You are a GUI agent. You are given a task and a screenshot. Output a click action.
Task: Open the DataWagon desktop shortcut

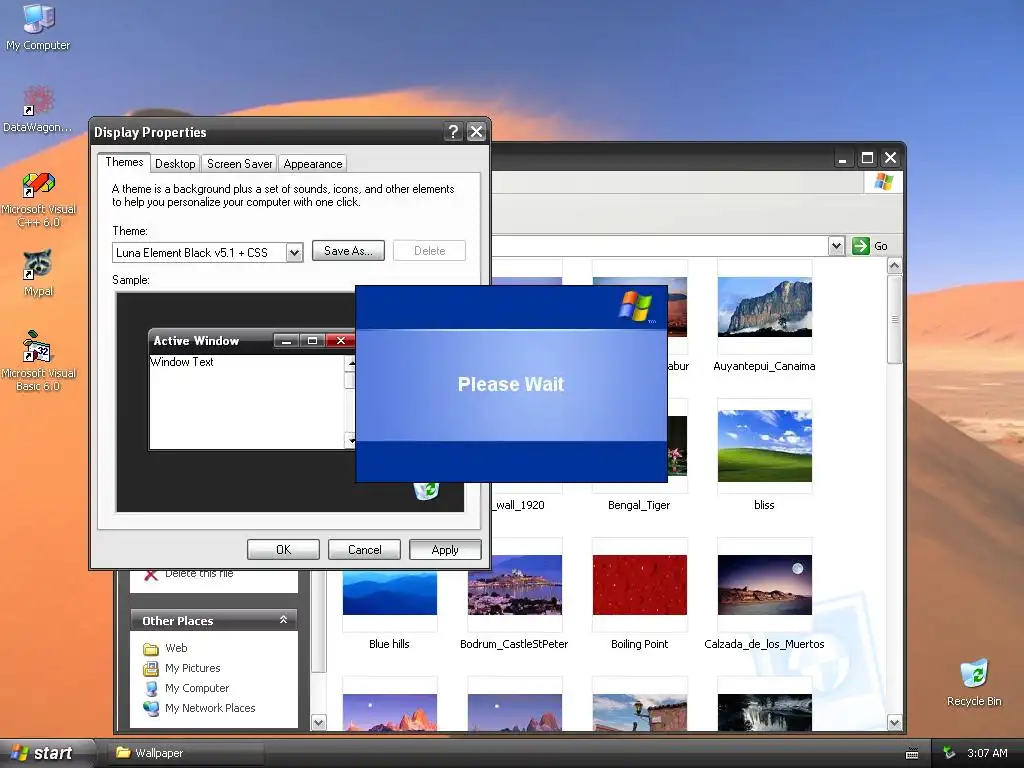(38, 108)
